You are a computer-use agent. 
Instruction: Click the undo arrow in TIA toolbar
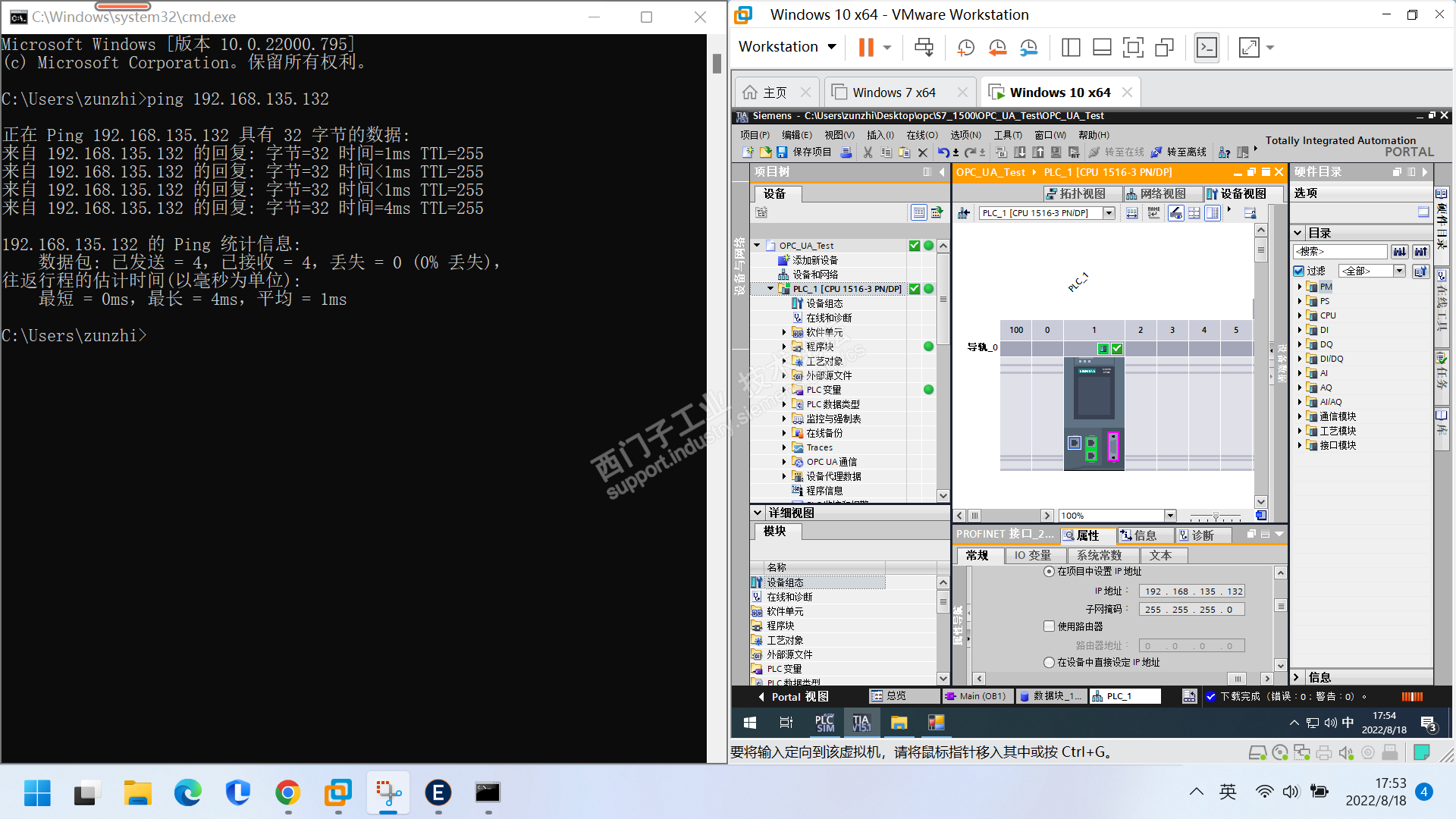coord(943,152)
